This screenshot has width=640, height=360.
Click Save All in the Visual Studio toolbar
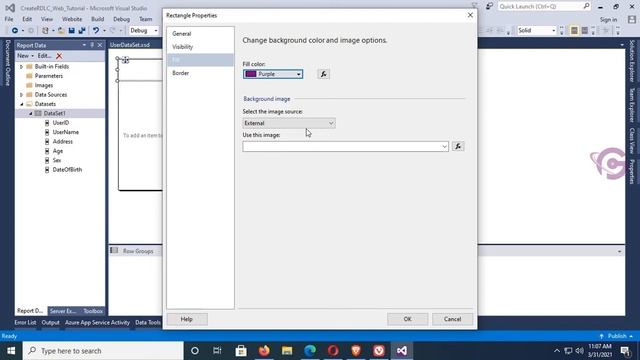click(82, 31)
